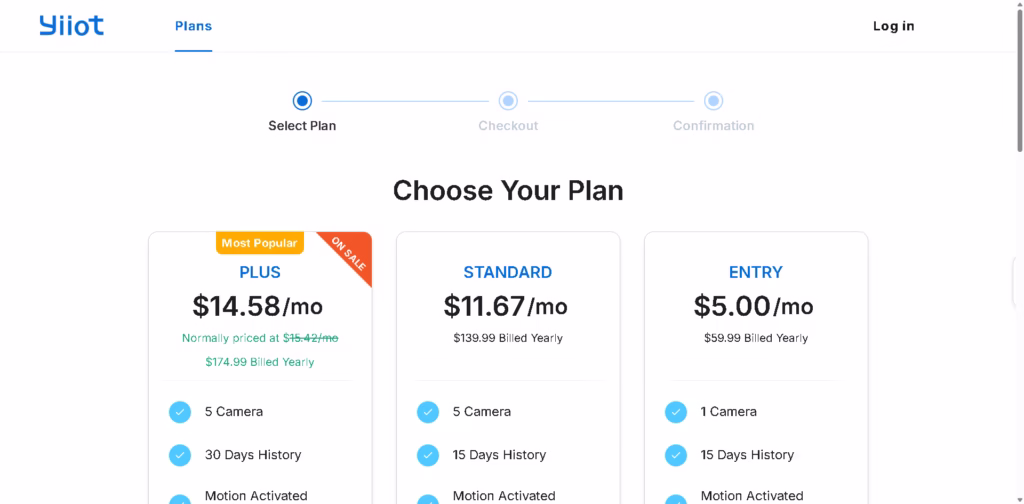Click the Log in link
This screenshot has height=504, width=1024.
(893, 26)
